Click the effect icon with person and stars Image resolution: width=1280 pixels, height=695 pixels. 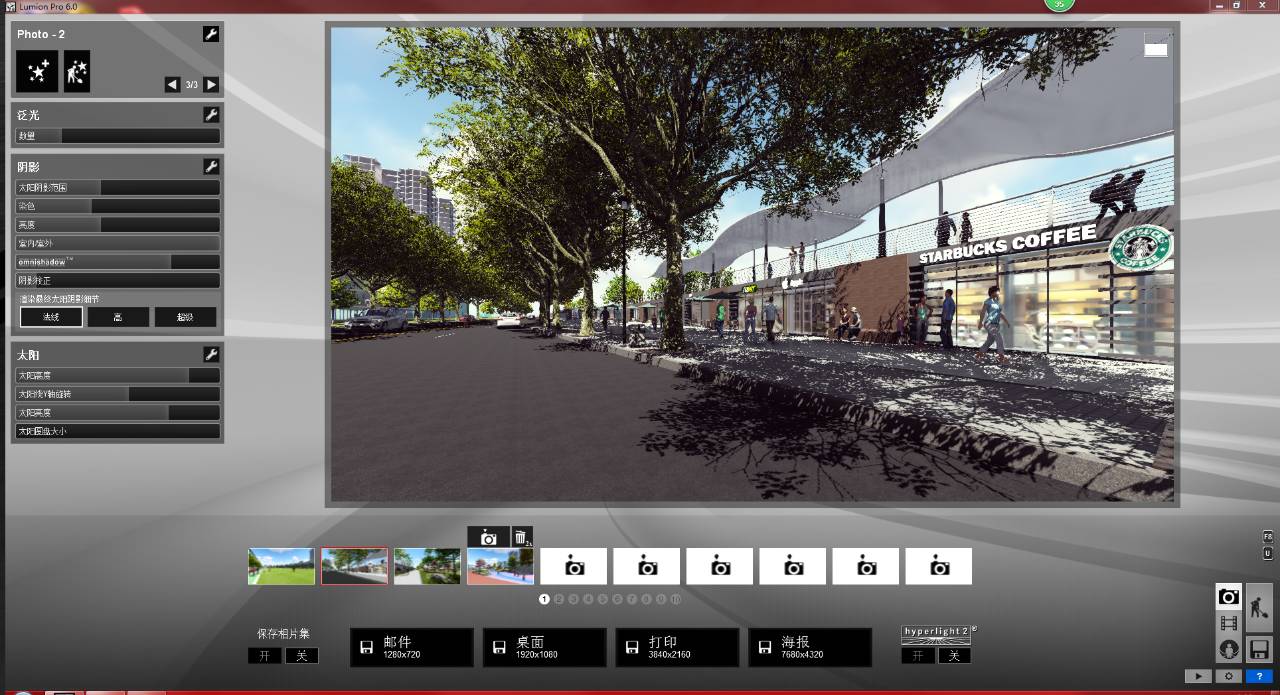pos(77,71)
